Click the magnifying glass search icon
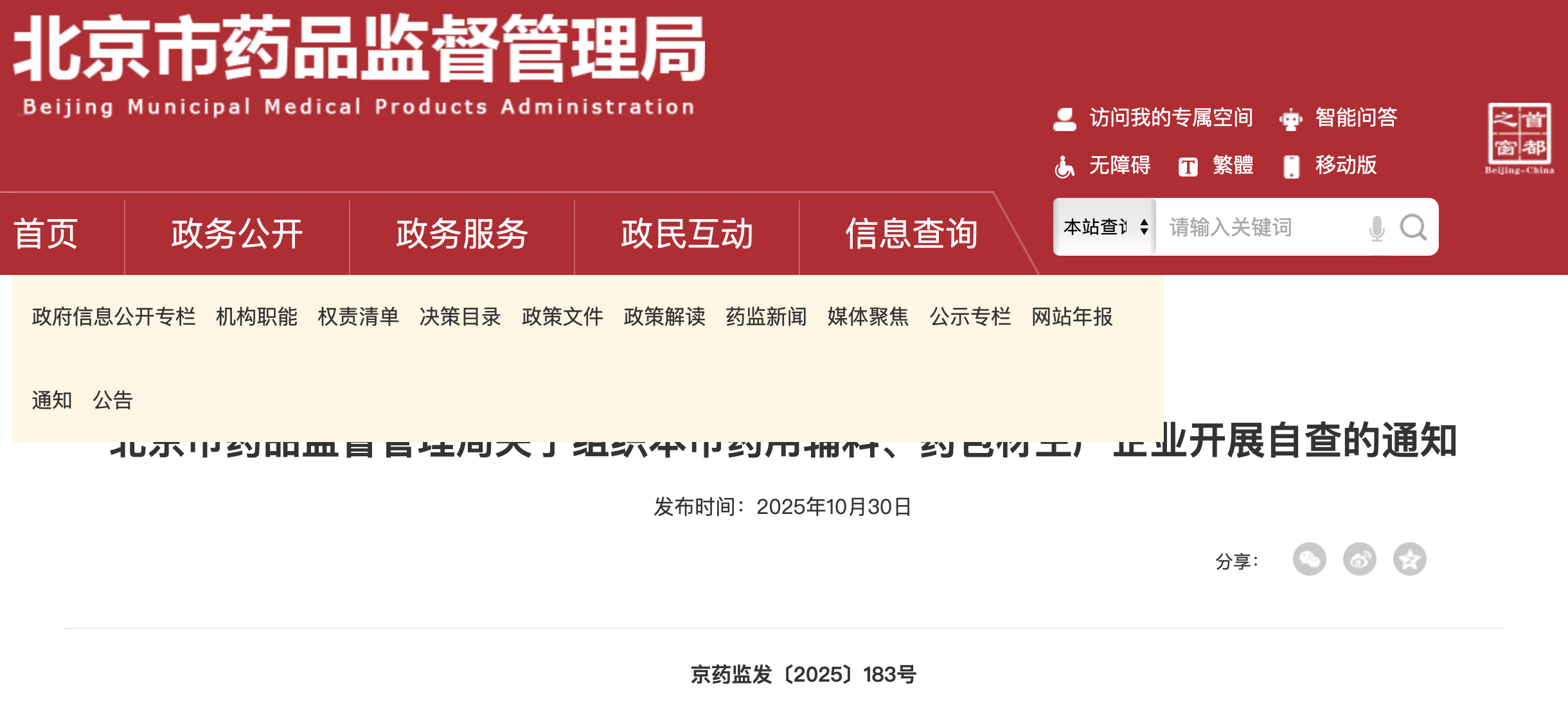This screenshot has height=708, width=1568. pos(1413,227)
